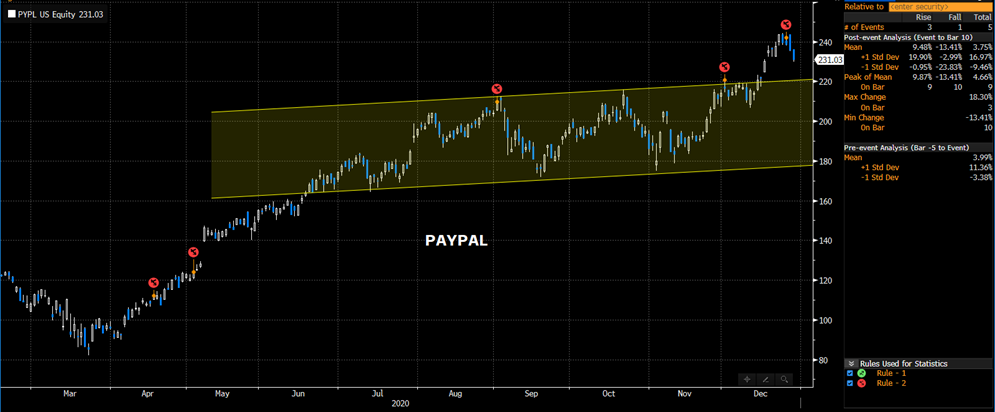Click the # of Events row label
995x412 pixels.
tap(864, 27)
